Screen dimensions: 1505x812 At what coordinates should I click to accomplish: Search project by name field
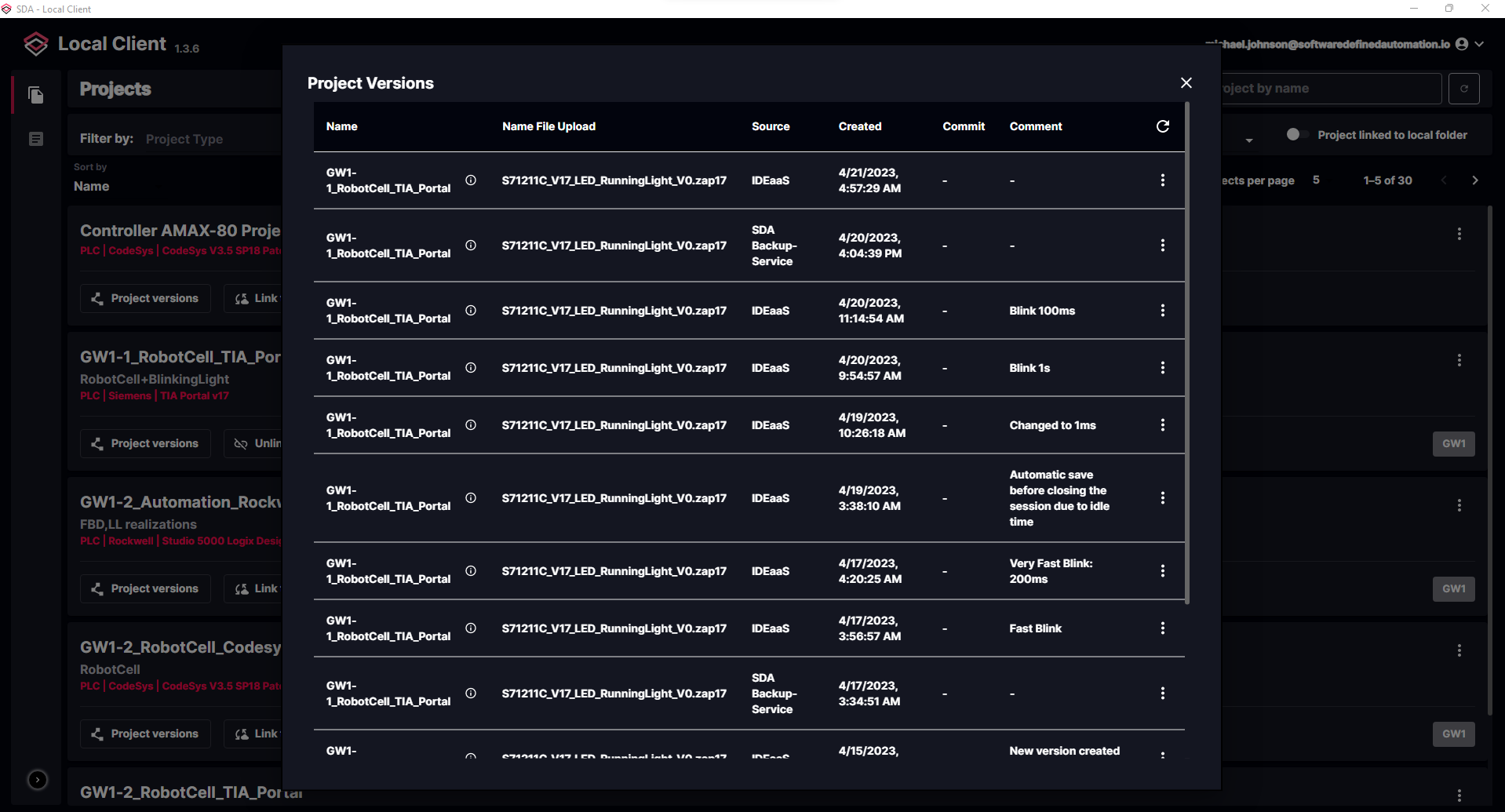tap(1330, 89)
